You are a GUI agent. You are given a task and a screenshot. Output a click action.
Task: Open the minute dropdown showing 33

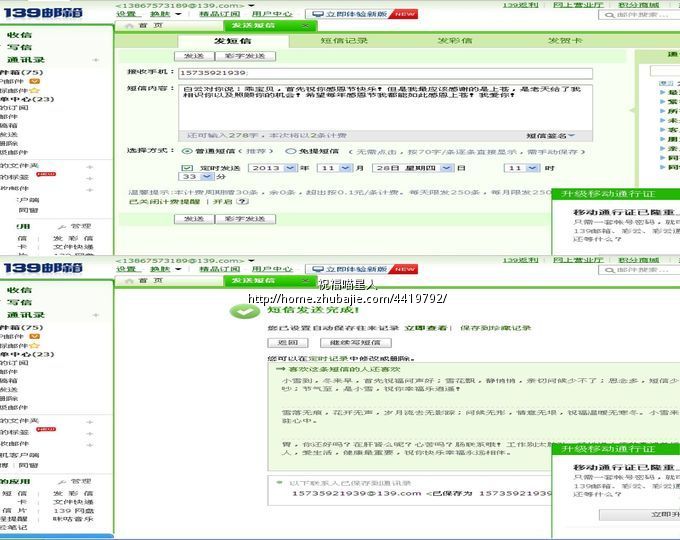point(196,177)
